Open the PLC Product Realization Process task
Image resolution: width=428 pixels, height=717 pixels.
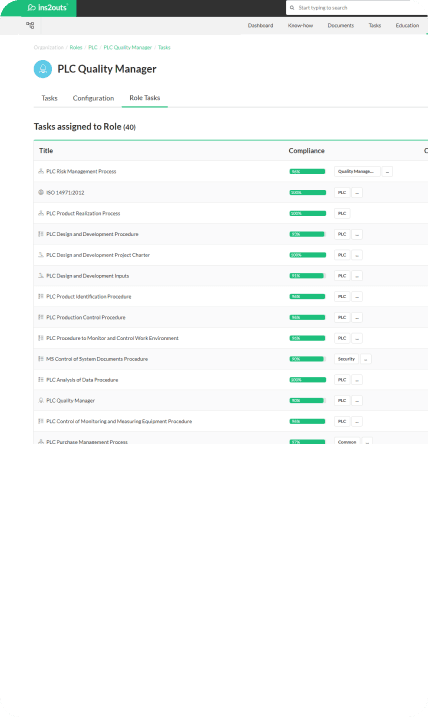pyautogui.click(x=83, y=214)
